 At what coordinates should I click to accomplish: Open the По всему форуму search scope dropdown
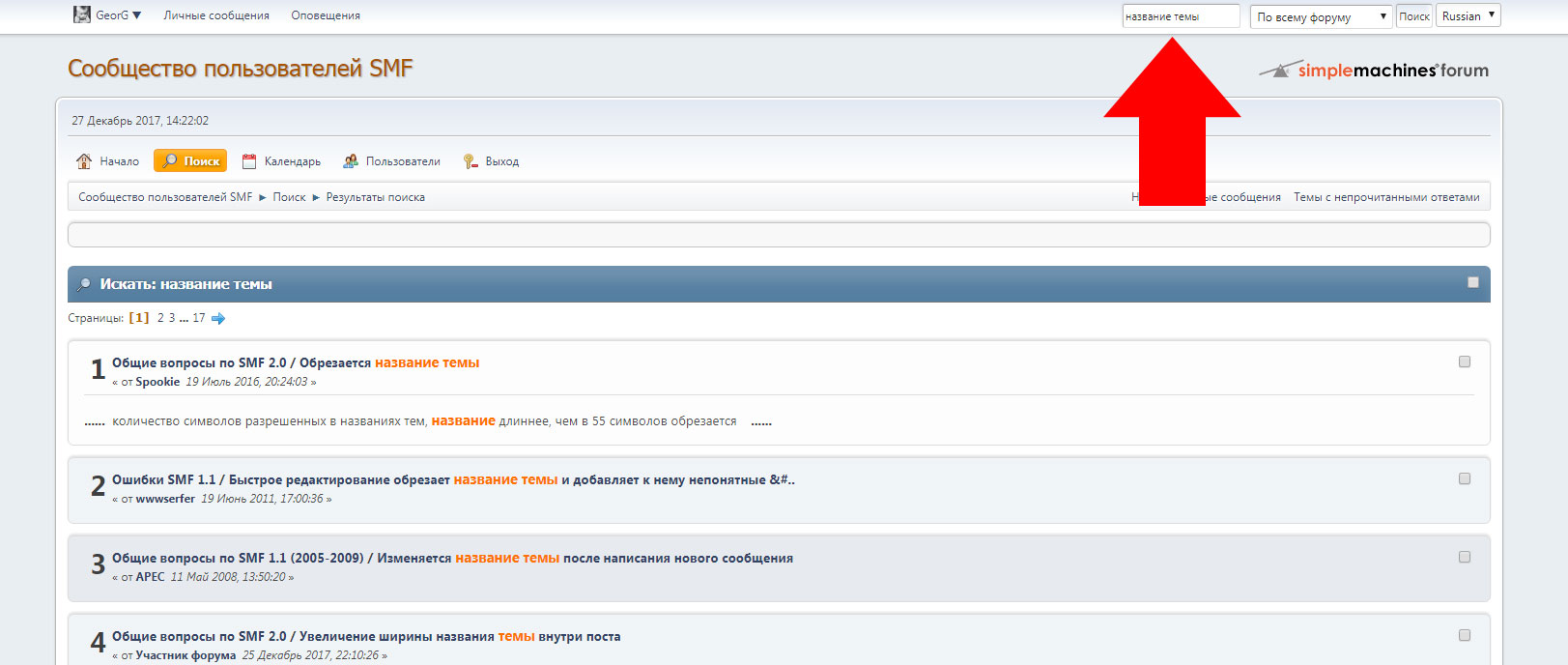[1321, 16]
